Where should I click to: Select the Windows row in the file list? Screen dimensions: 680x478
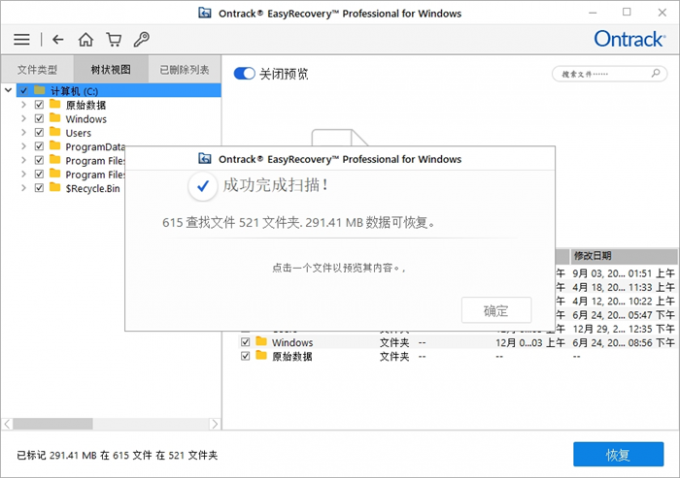[458, 342]
